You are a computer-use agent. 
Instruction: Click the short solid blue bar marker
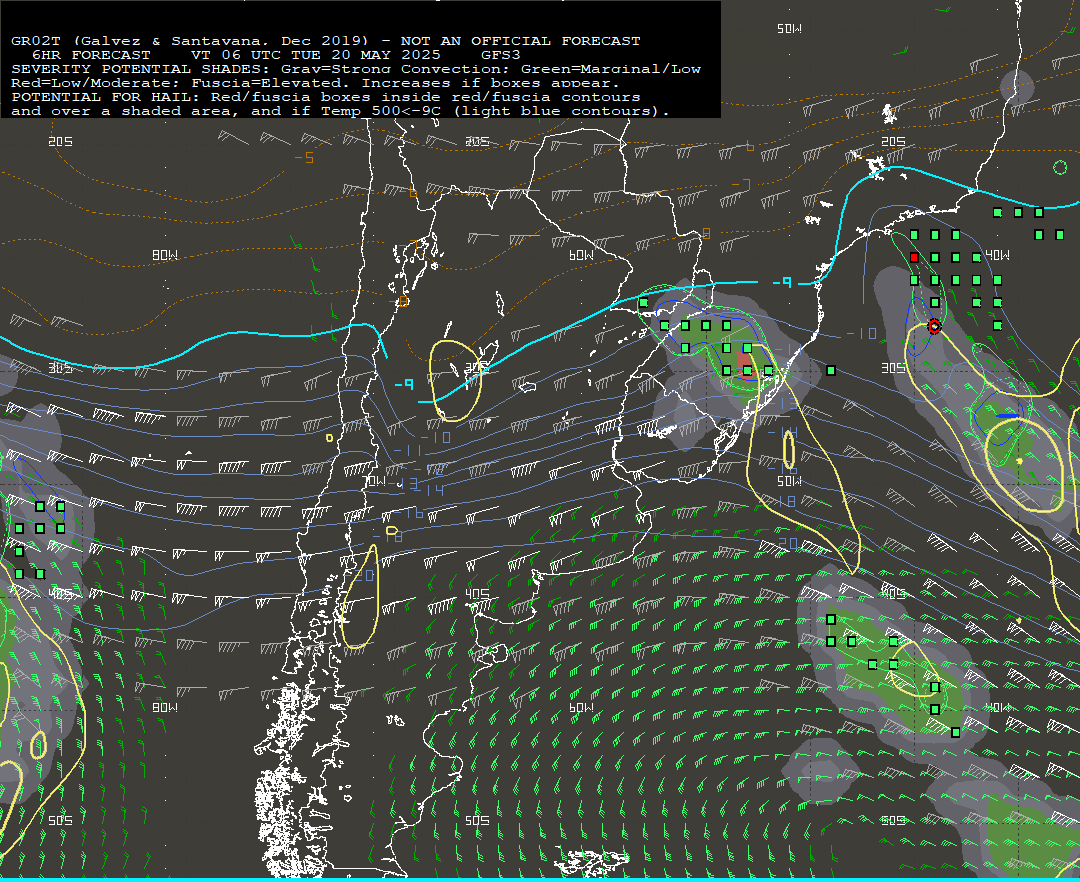click(1007, 416)
